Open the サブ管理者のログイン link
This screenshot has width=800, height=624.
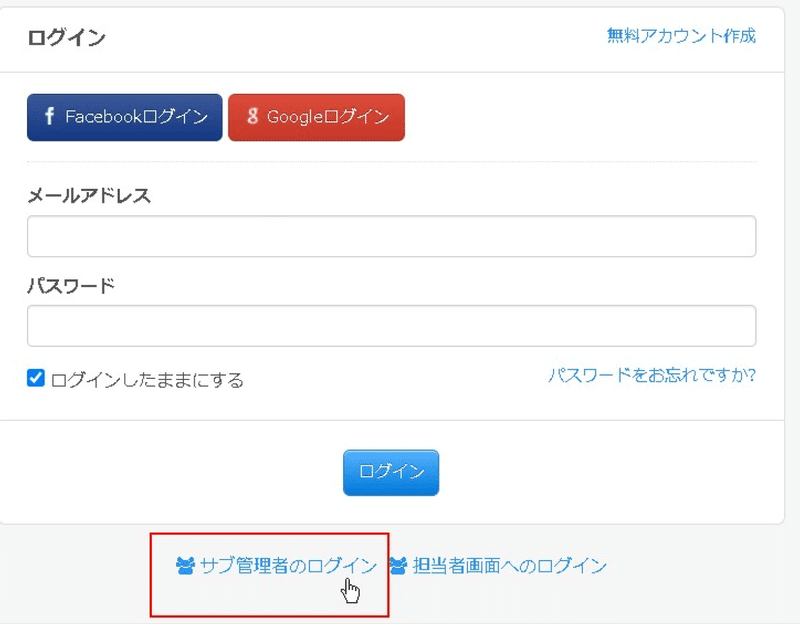pos(276,565)
